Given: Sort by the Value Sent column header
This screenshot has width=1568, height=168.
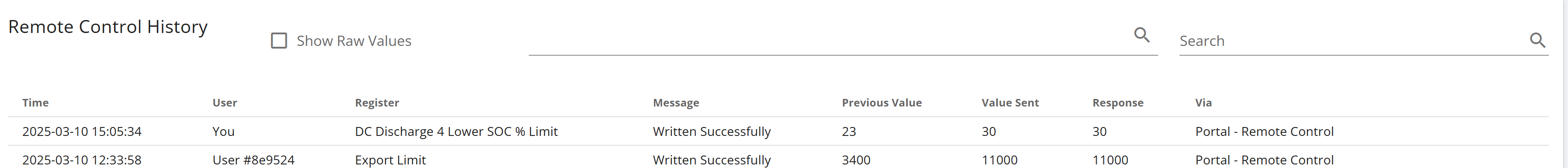Looking at the screenshot, I should pos(1010,103).
